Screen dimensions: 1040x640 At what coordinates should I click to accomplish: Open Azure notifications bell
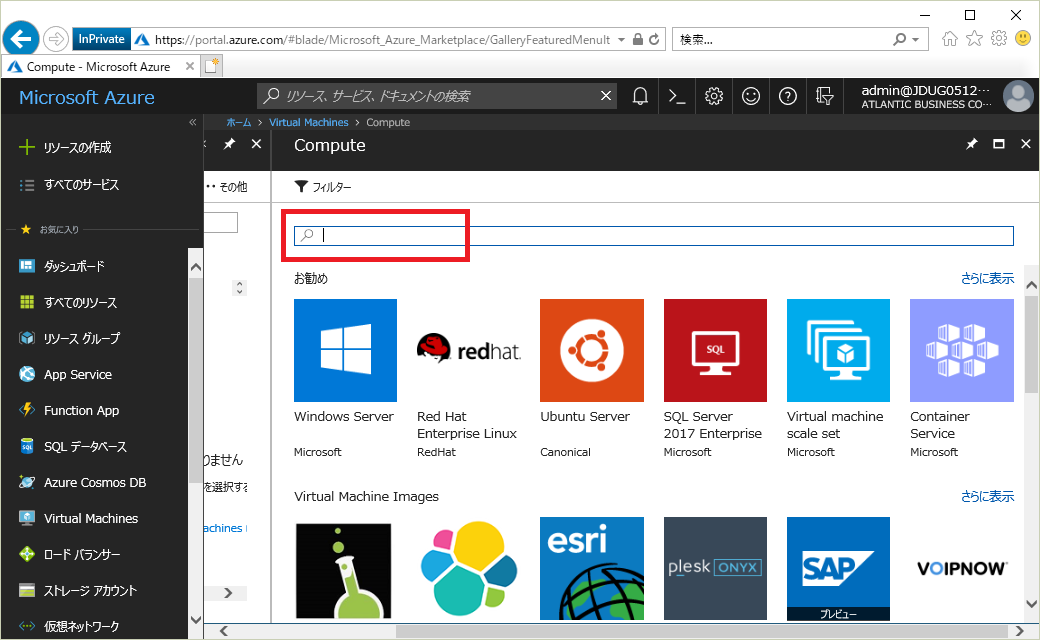640,97
